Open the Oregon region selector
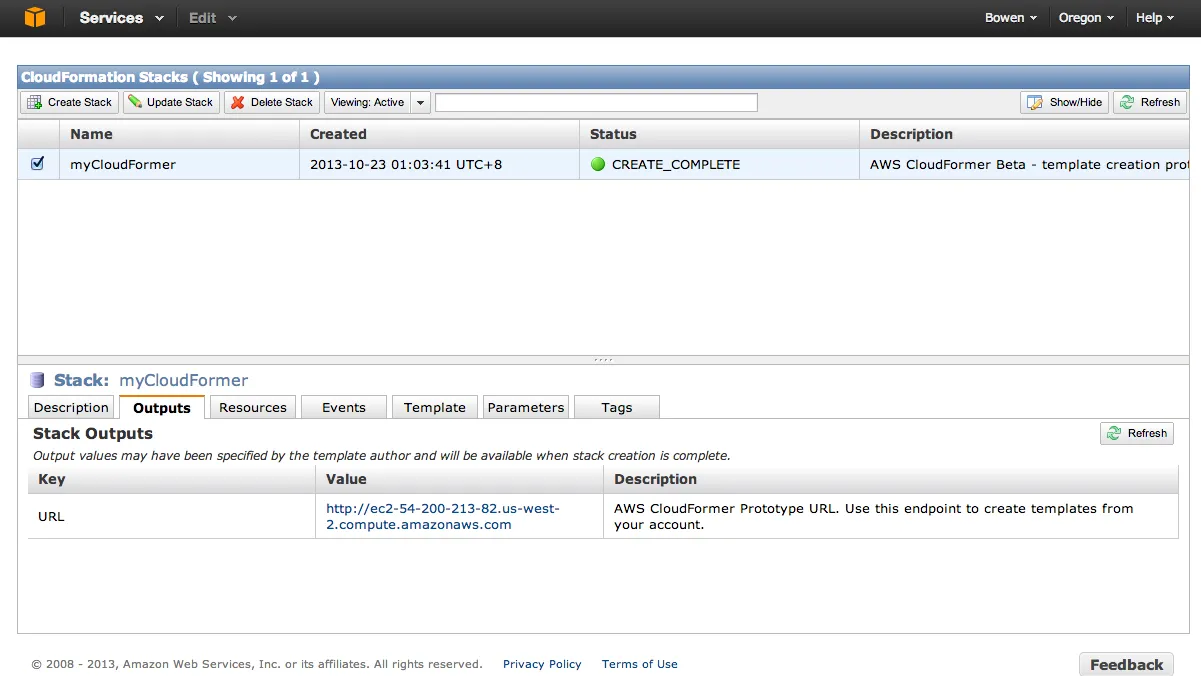1201x676 pixels. 1086,18
